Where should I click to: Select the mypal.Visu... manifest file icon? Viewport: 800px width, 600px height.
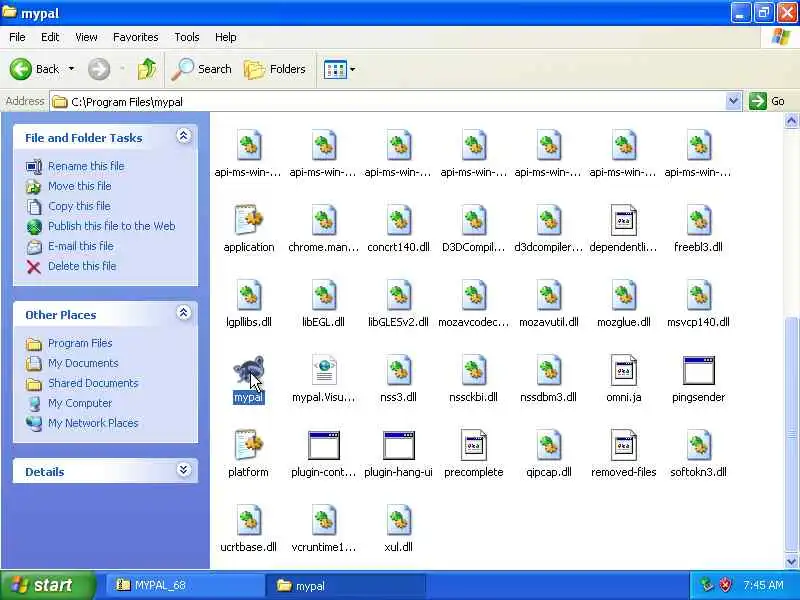click(323, 370)
